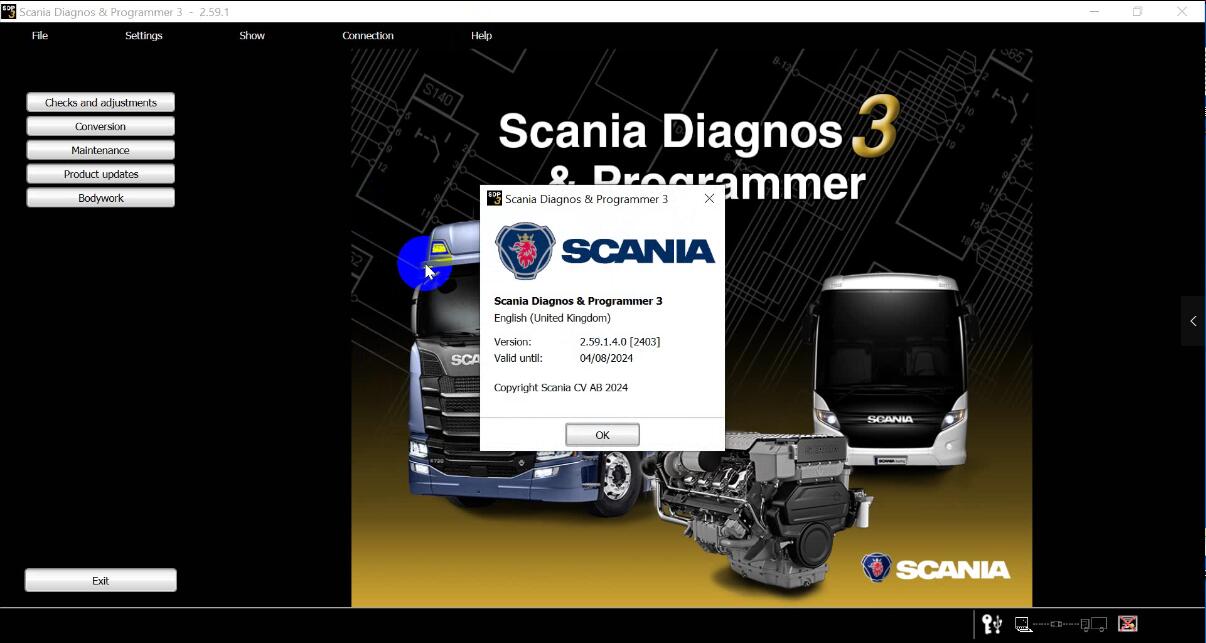The width and height of the screenshot is (1206, 643).
Task: Open the File menu
Action: tap(39, 35)
